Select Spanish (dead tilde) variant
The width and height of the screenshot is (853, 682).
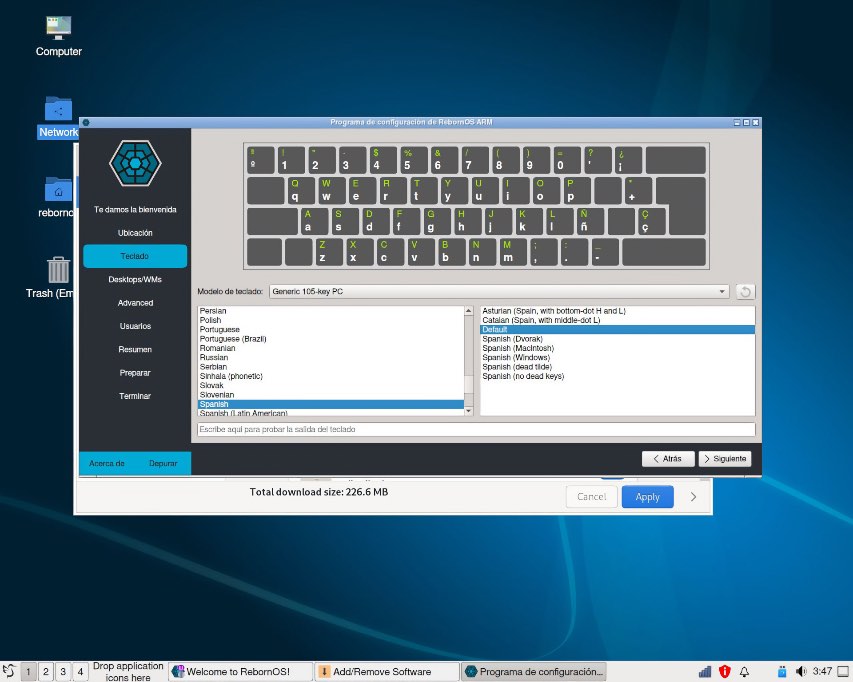[617, 367]
